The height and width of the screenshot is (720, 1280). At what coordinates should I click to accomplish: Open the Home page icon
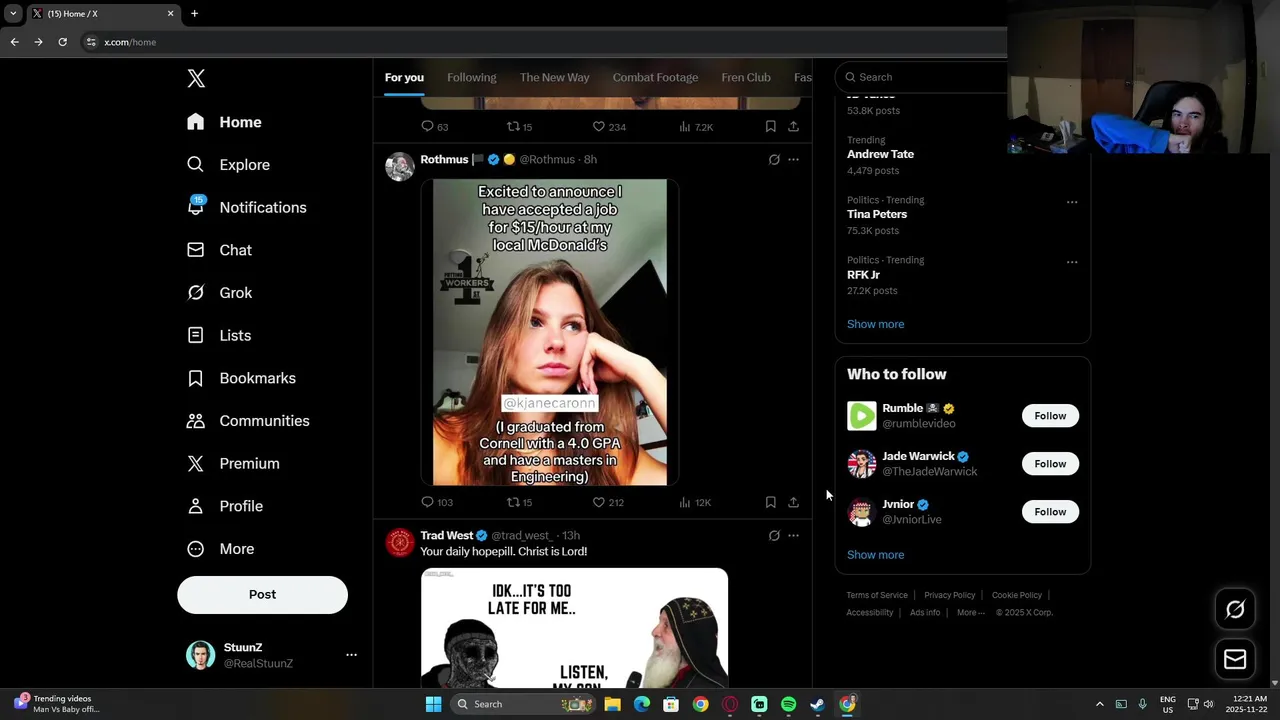pyautogui.click(x=196, y=122)
